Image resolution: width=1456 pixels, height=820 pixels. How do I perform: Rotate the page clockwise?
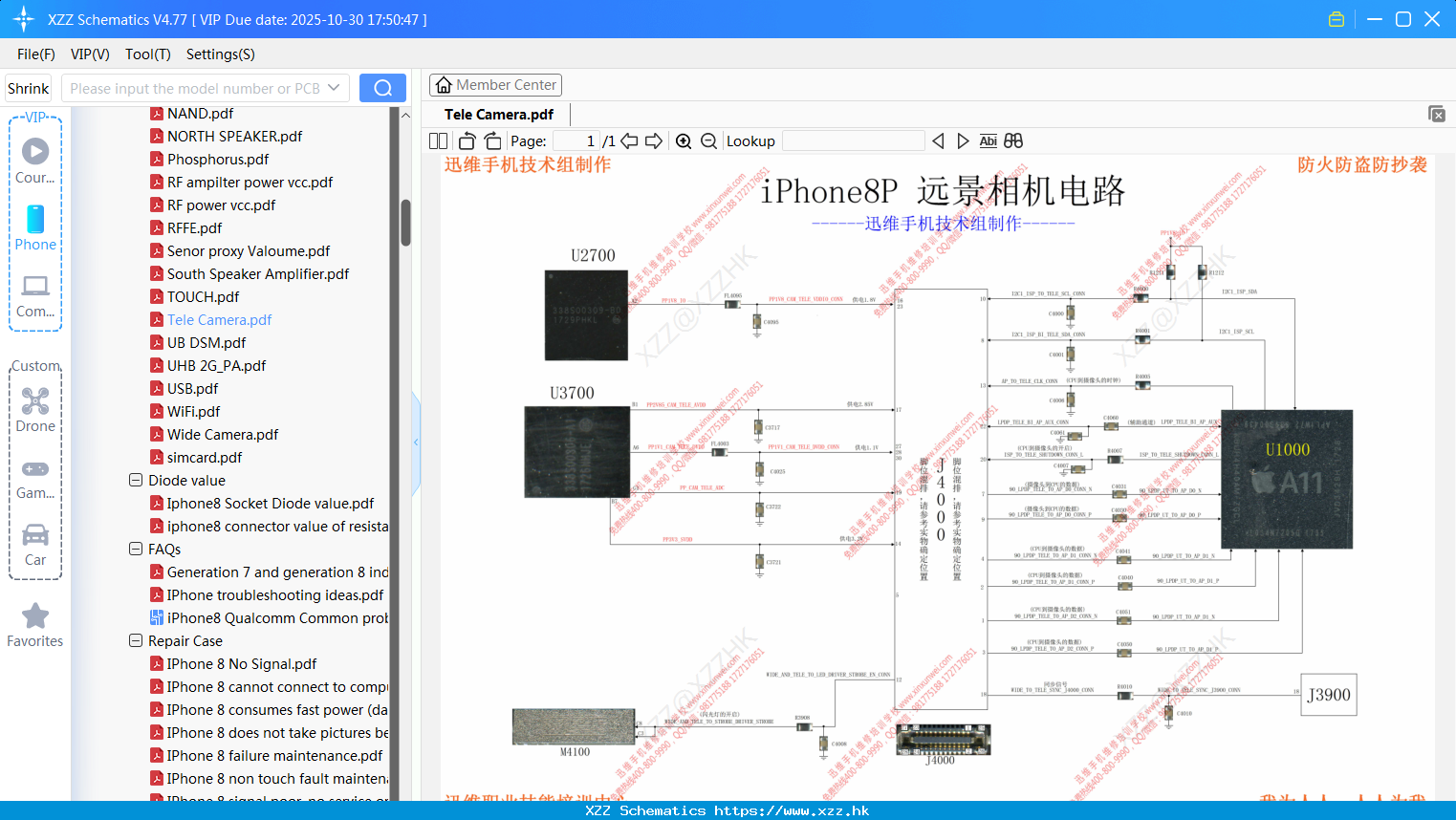coord(492,140)
